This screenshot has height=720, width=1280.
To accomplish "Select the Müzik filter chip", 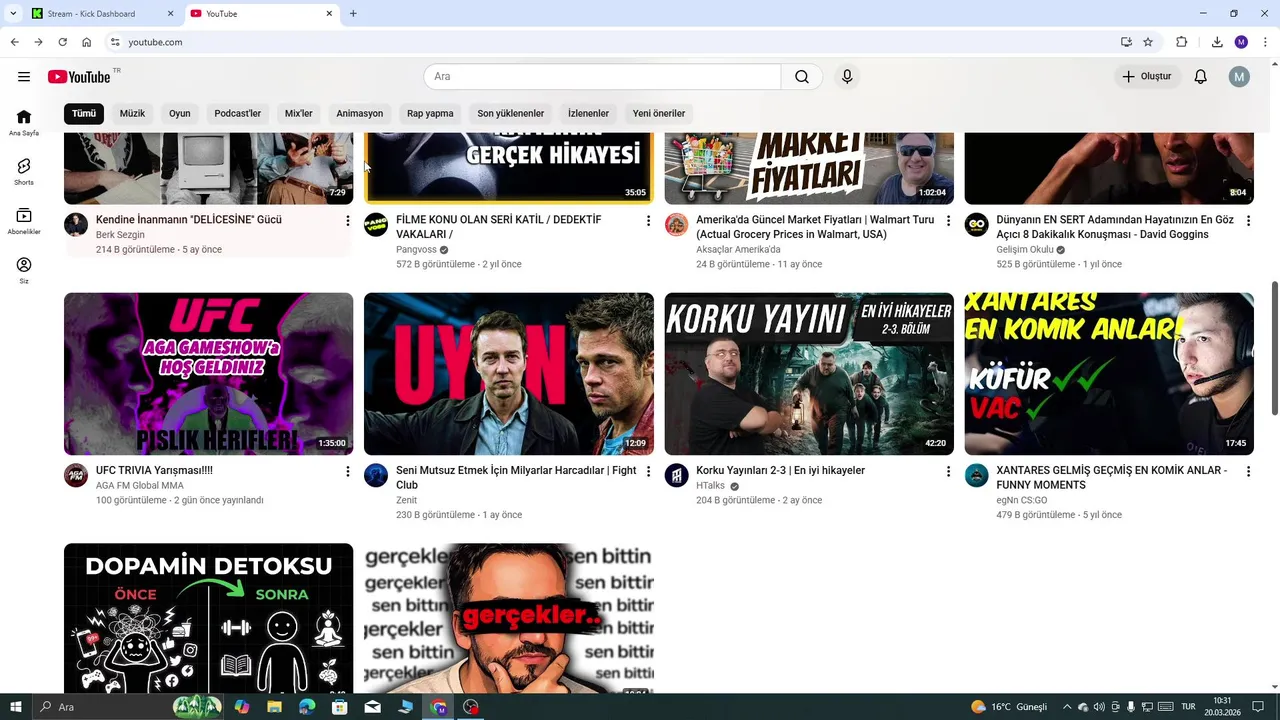I will click(133, 113).
